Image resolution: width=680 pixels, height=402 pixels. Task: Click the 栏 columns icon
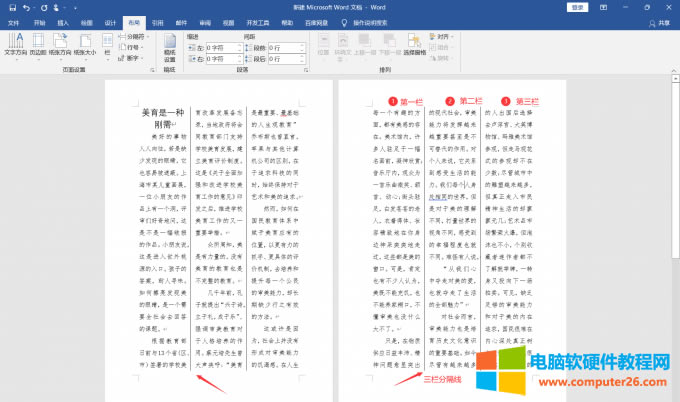108,44
